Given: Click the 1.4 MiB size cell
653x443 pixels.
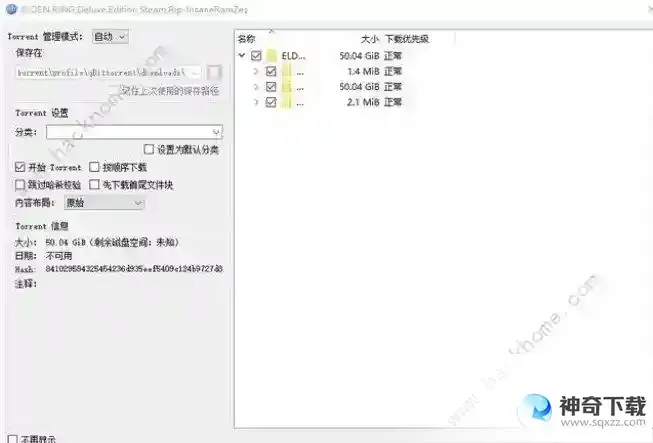Looking at the screenshot, I should coord(364,71).
